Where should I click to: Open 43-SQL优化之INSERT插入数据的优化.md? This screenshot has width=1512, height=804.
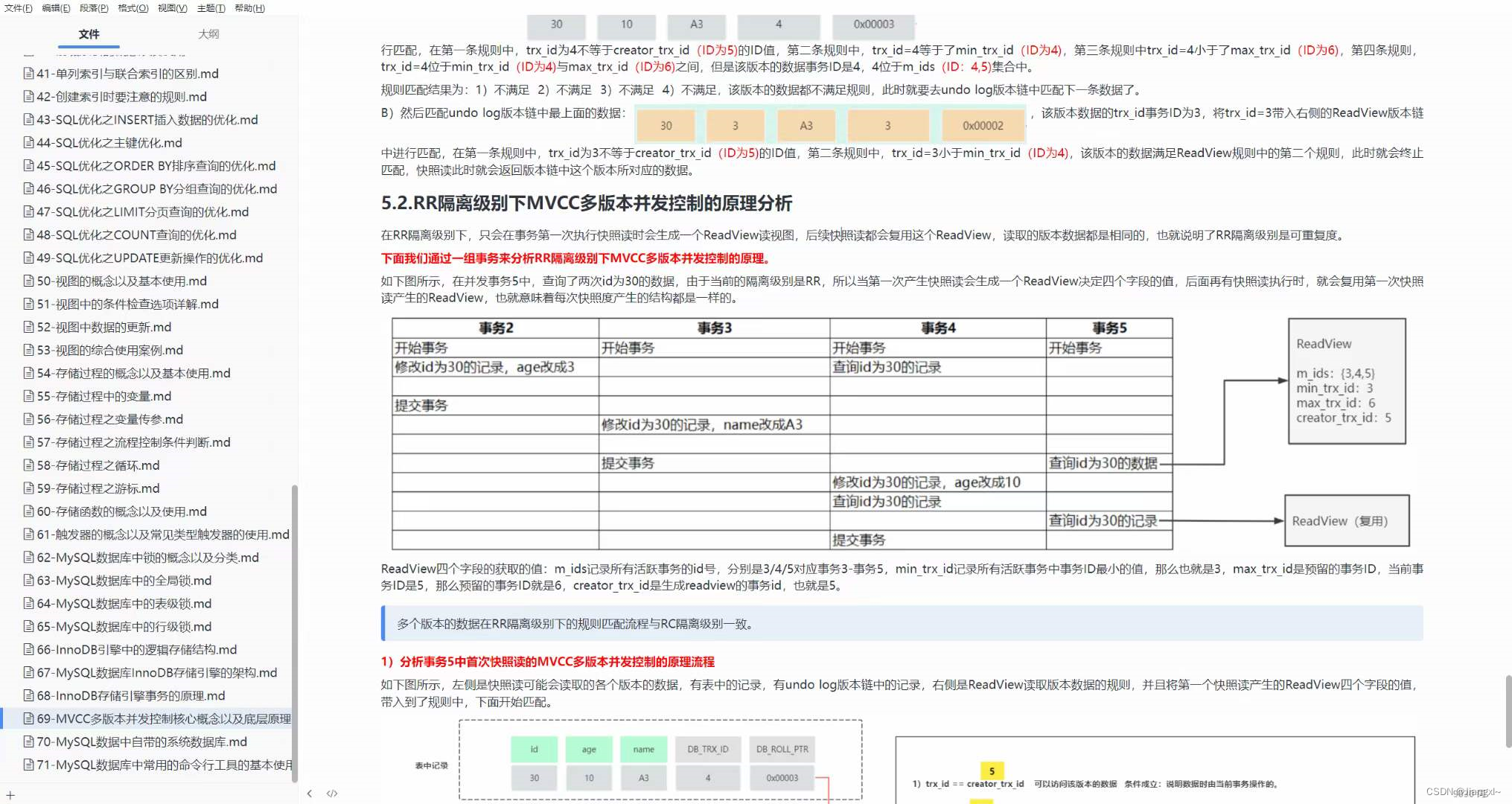147,120
